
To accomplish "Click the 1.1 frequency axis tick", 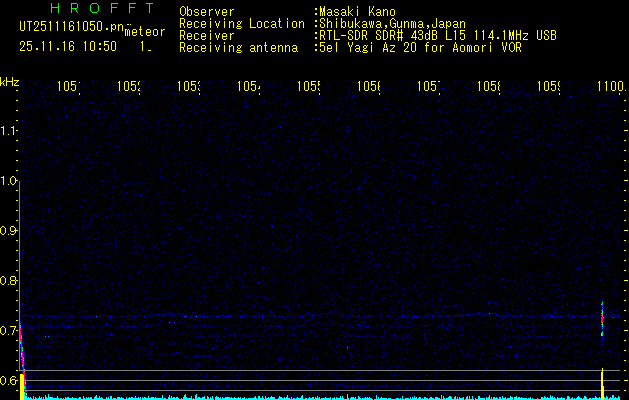I will [10, 130].
